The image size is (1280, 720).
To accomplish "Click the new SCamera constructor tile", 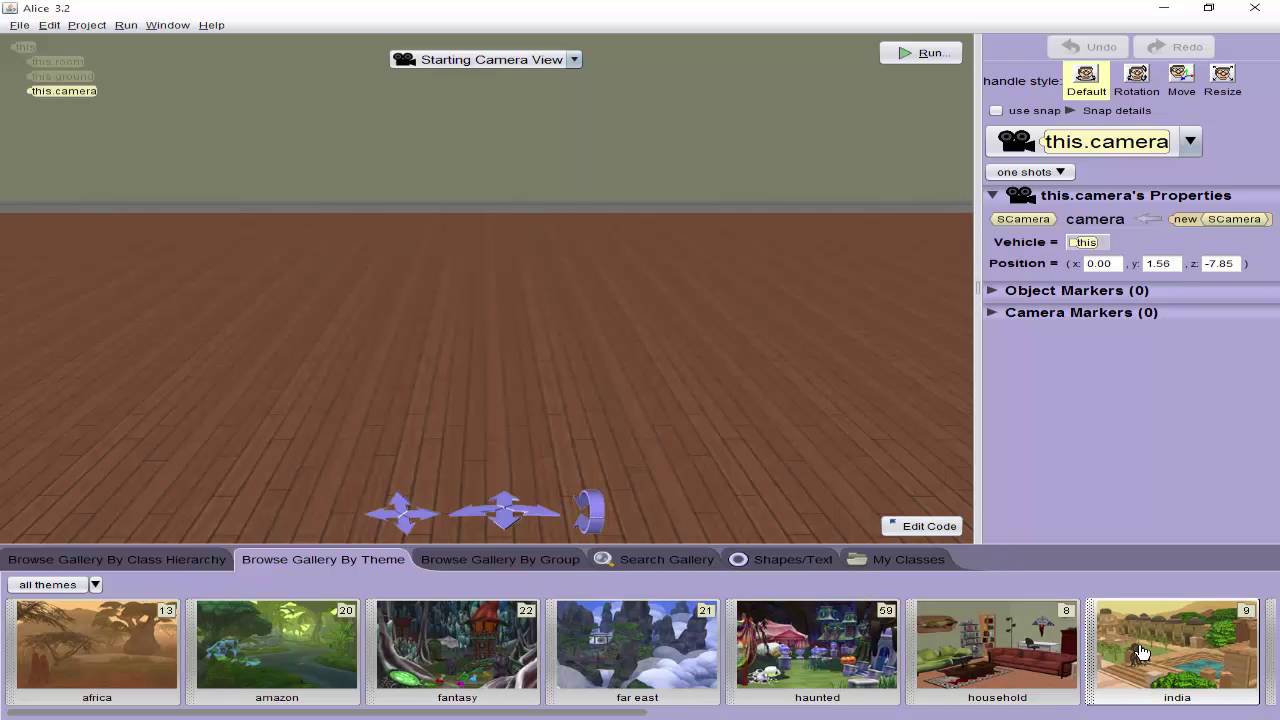I will pyautogui.click(x=1220, y=219).
